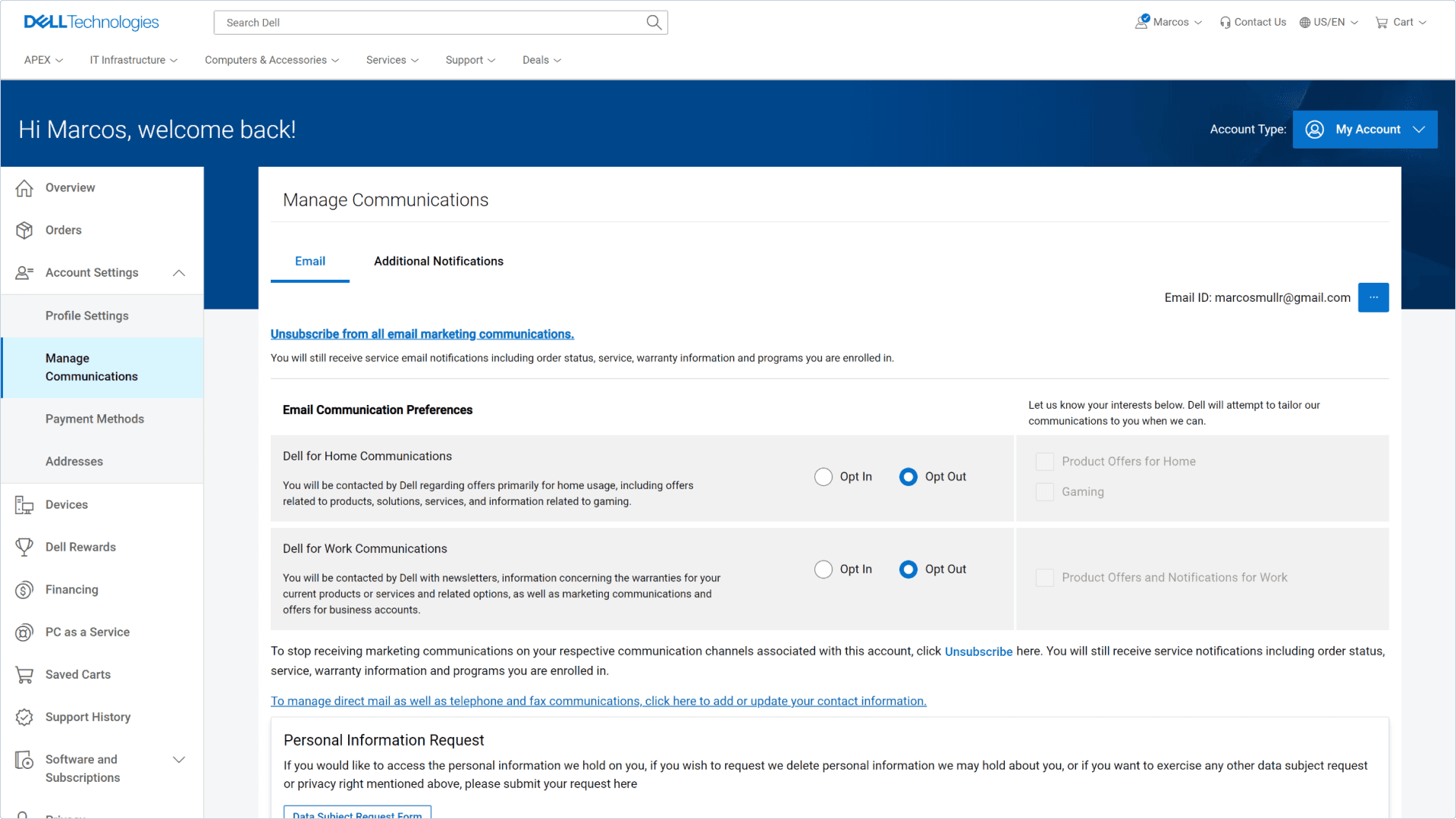
Task: Switch to Additional Notifications tab
Action: pos(438,262)
